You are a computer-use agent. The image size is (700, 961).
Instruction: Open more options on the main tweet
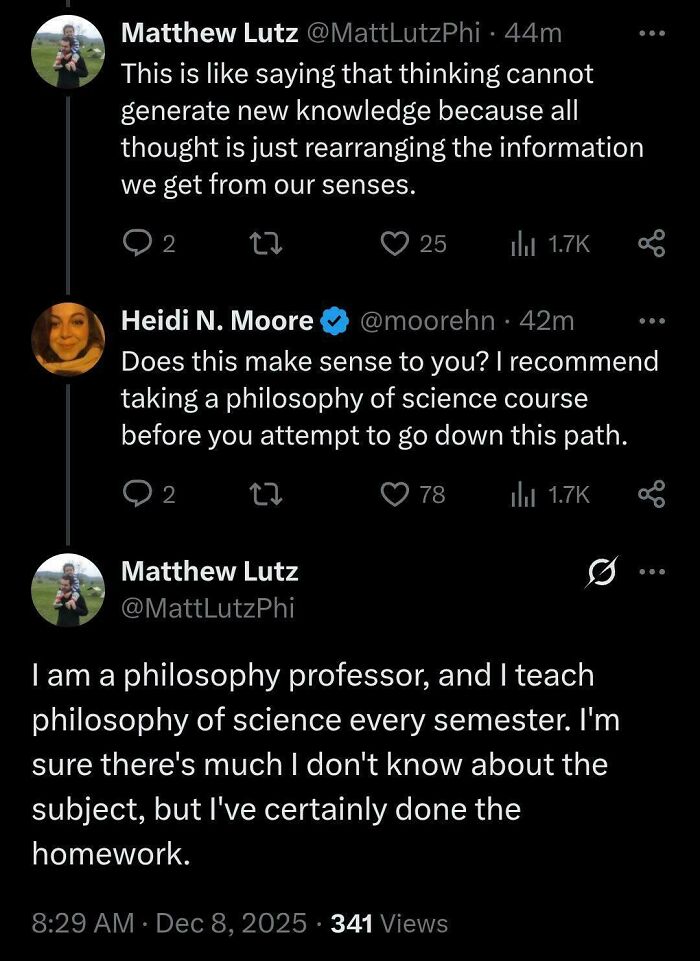[652, 572]
